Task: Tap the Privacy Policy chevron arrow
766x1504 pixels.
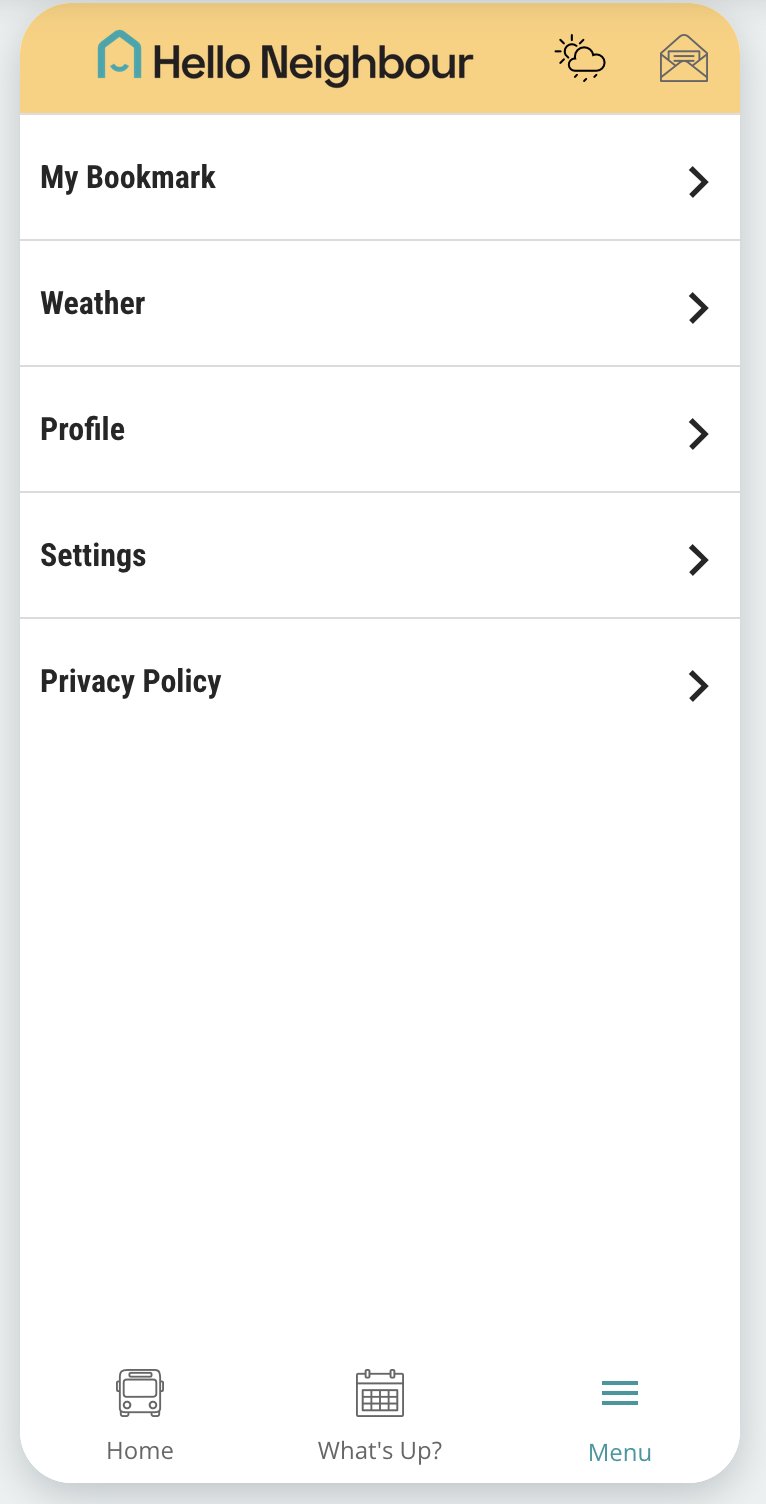Action: coord(698,686)
